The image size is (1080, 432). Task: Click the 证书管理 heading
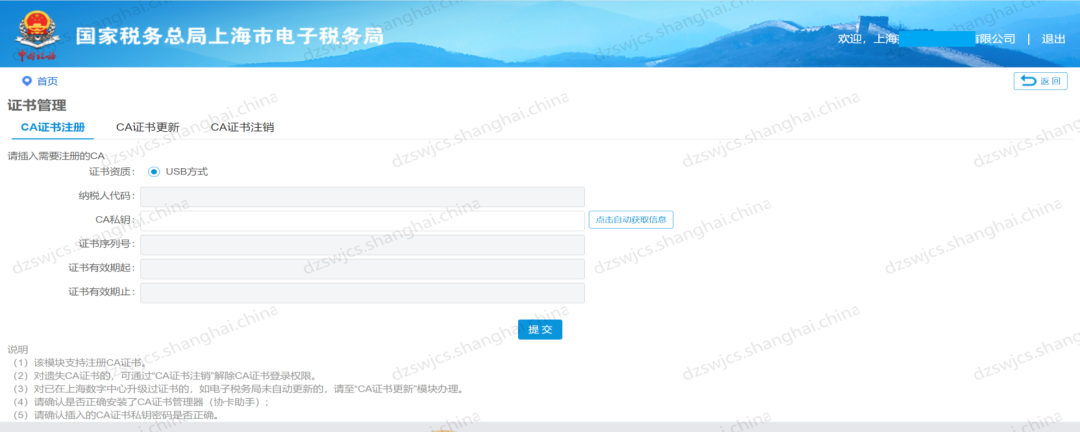37,106
